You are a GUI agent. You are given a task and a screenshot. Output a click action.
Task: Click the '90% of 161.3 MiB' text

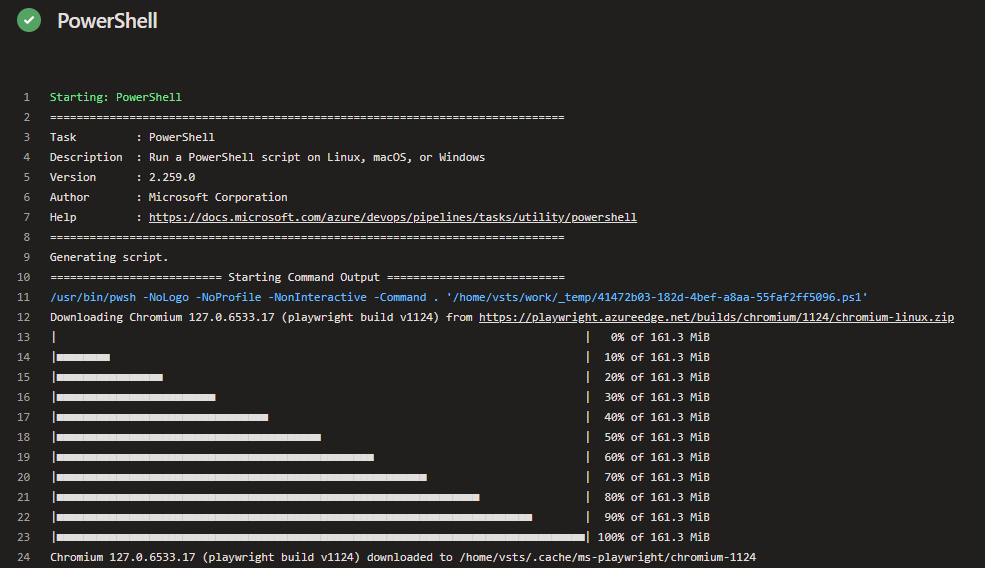(656, 517)
